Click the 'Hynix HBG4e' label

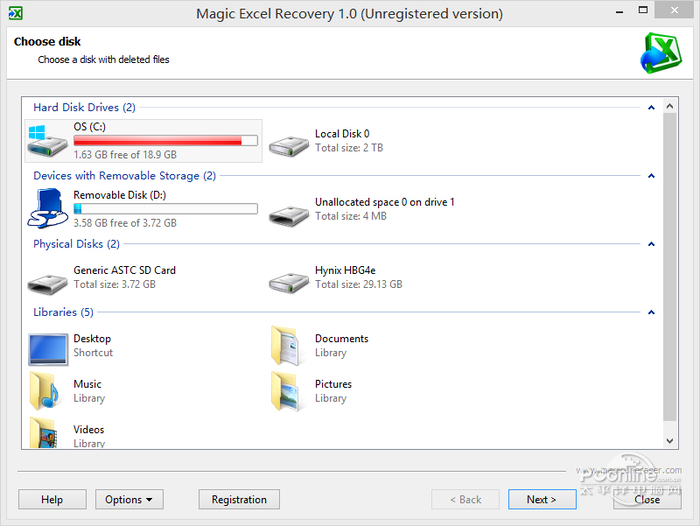click(x=345, y=271)
